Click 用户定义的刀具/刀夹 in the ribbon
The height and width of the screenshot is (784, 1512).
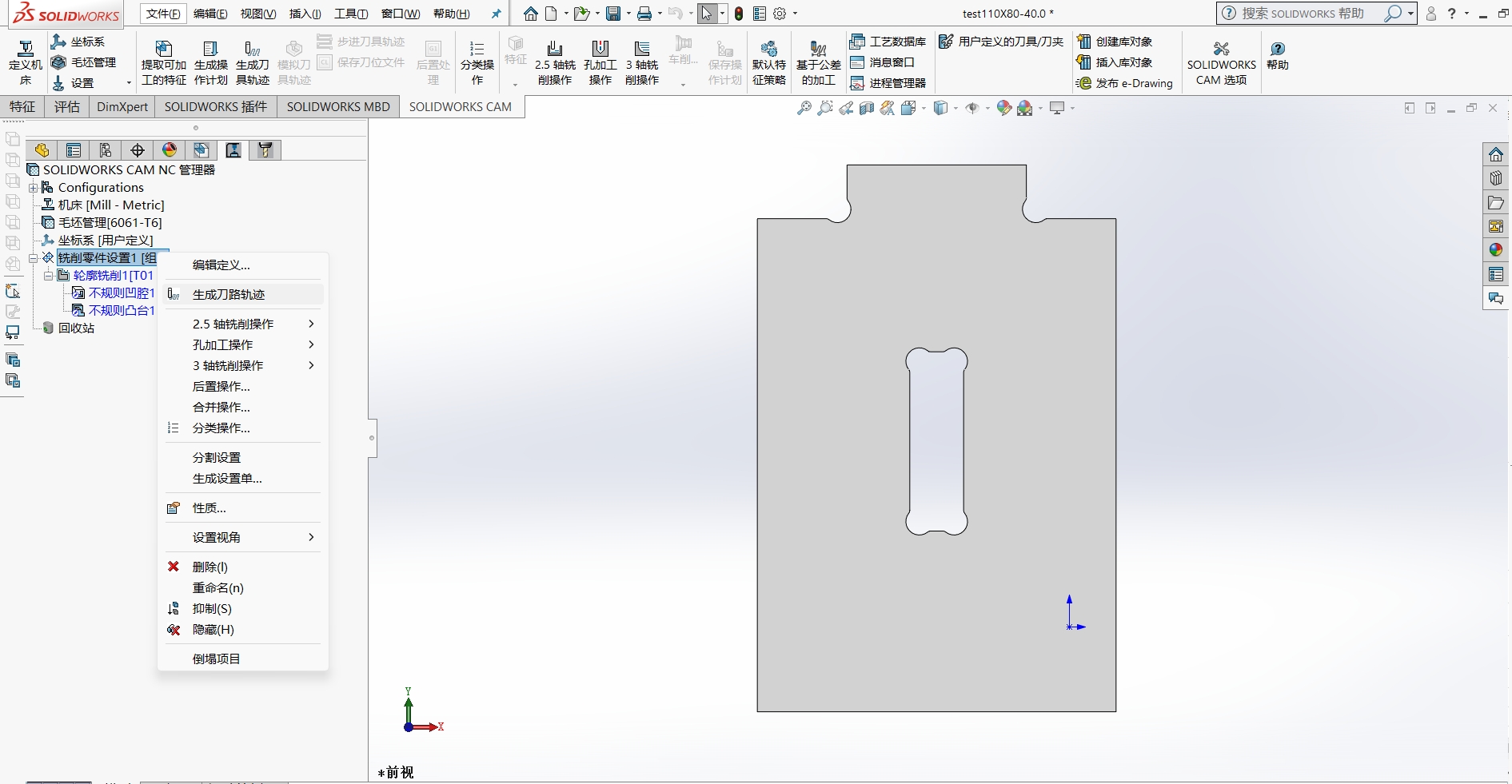pos(1001,42)
